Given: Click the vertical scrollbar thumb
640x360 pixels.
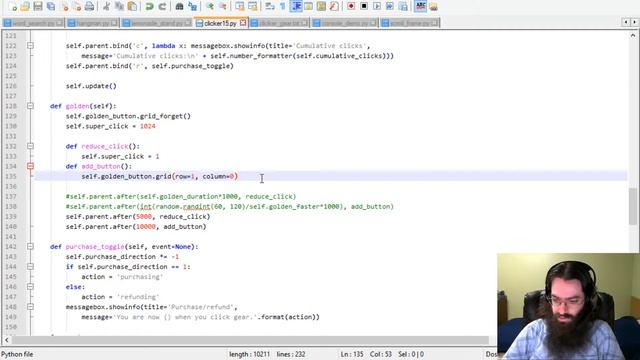Looking at the screenshot, I should point(633,206).
